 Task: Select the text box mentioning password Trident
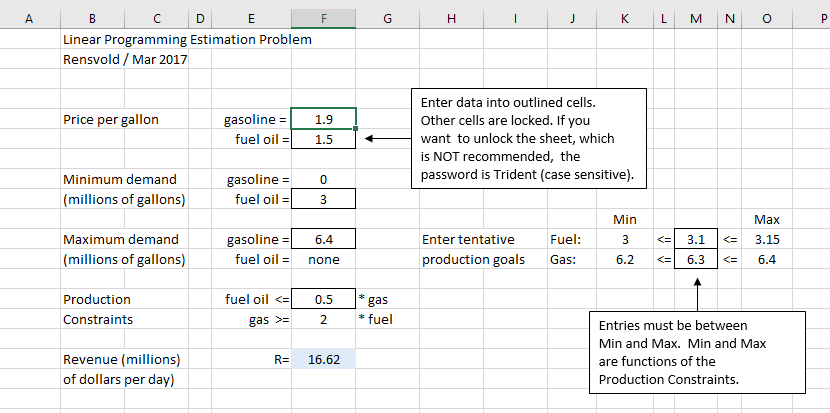pos(527,138)
